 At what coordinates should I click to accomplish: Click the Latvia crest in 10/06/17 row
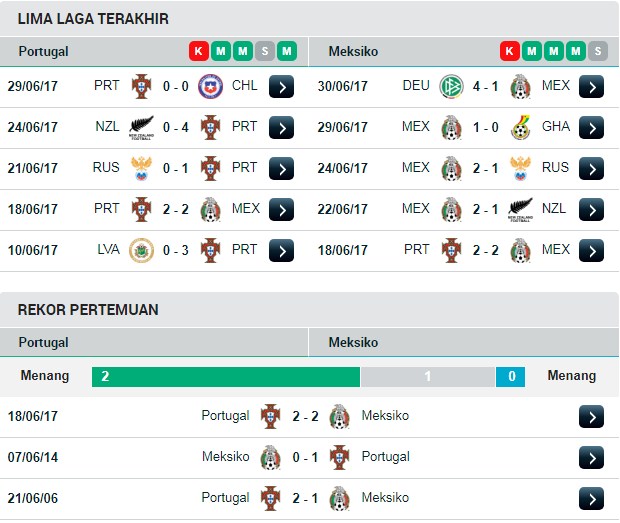(x=141, y=250)
